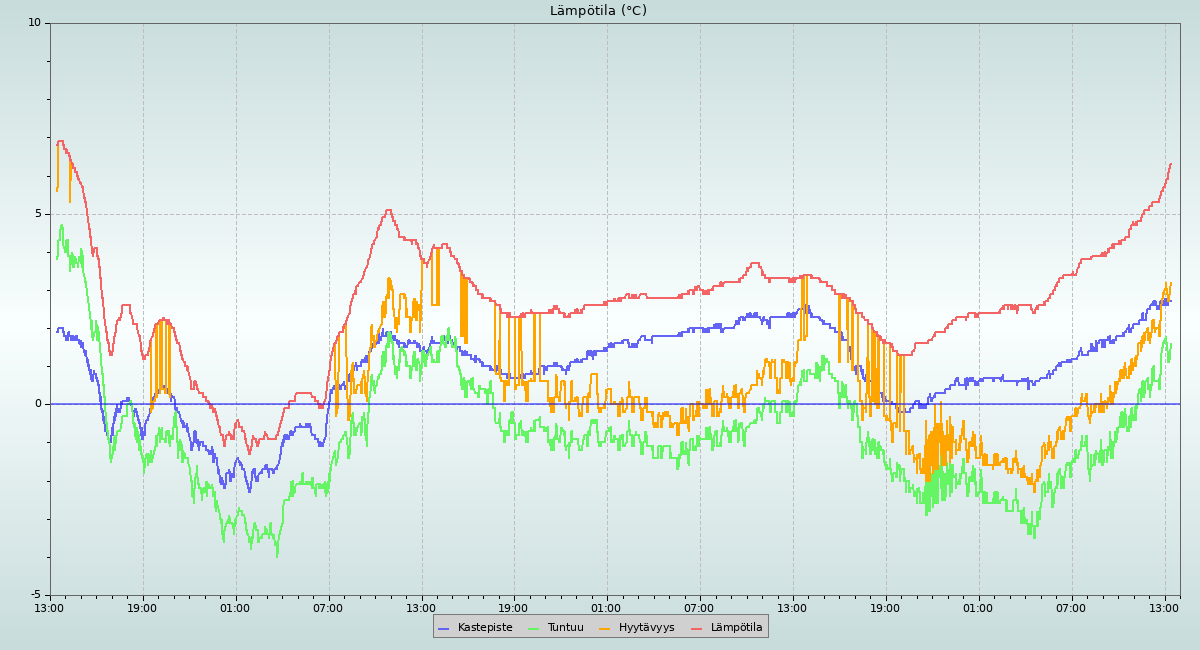Click the blue Kastepiste legend line marker
This screenshot has width=1200, height=650.
click(x=444, y=628)
